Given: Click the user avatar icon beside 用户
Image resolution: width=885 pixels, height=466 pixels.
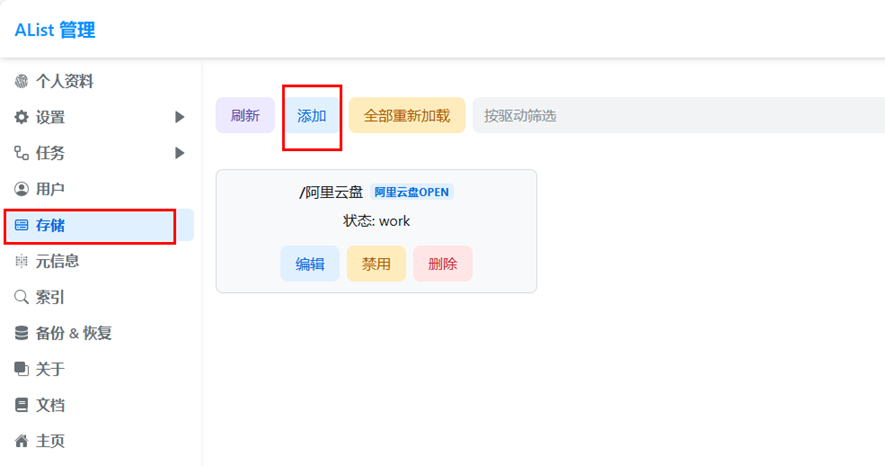Looking at the screenshot, I should tap(21, 189).
